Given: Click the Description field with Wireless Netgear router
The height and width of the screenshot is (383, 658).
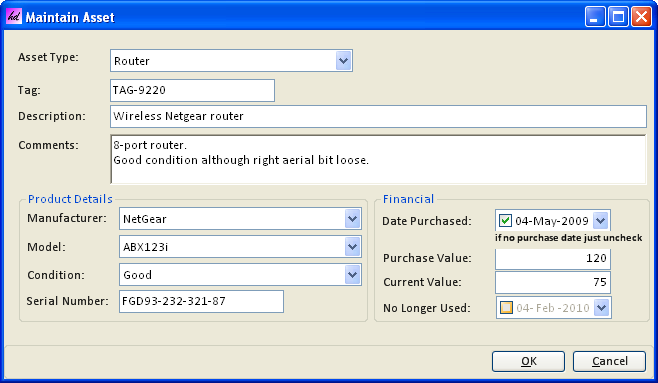Looking at the screenshot, I should point(378,116).
